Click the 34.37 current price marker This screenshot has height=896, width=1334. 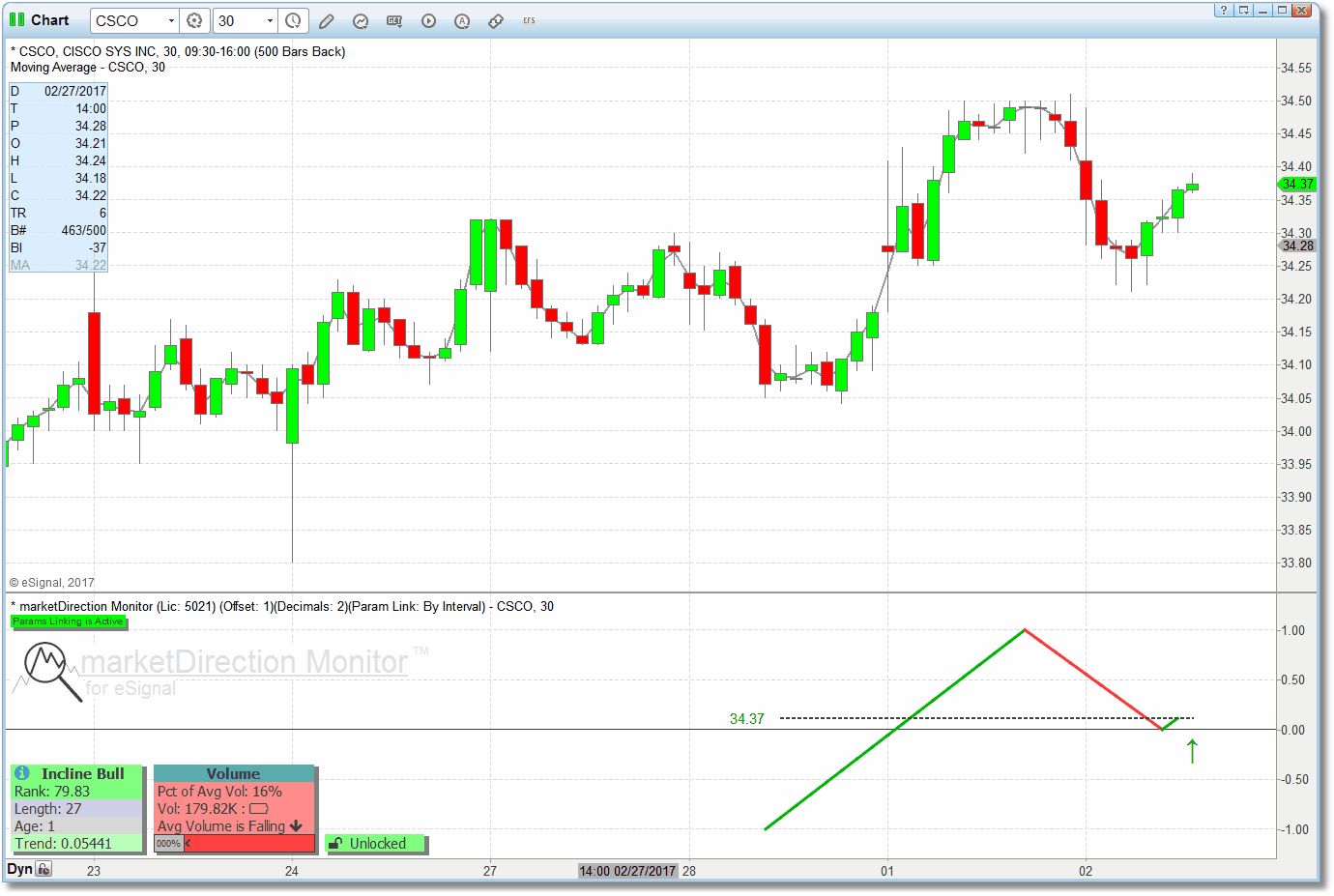(x=1297, y=184)
